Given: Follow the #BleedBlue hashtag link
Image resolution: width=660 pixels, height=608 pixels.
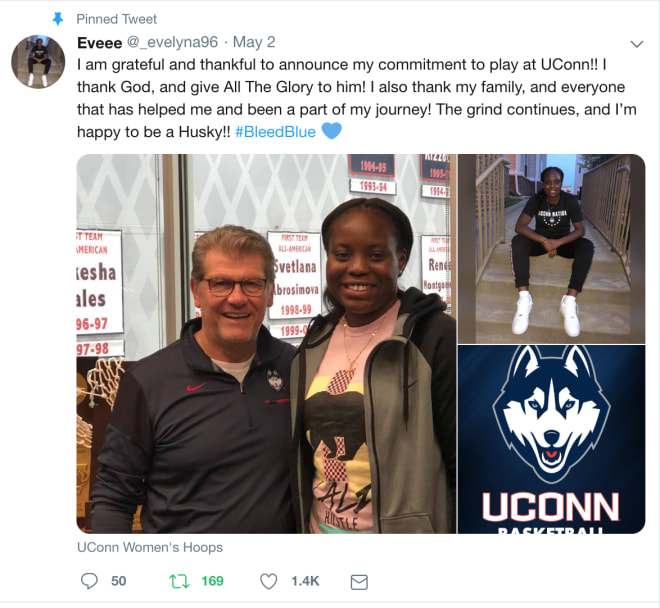Looking at the screenshot, I should coord(275,132).
